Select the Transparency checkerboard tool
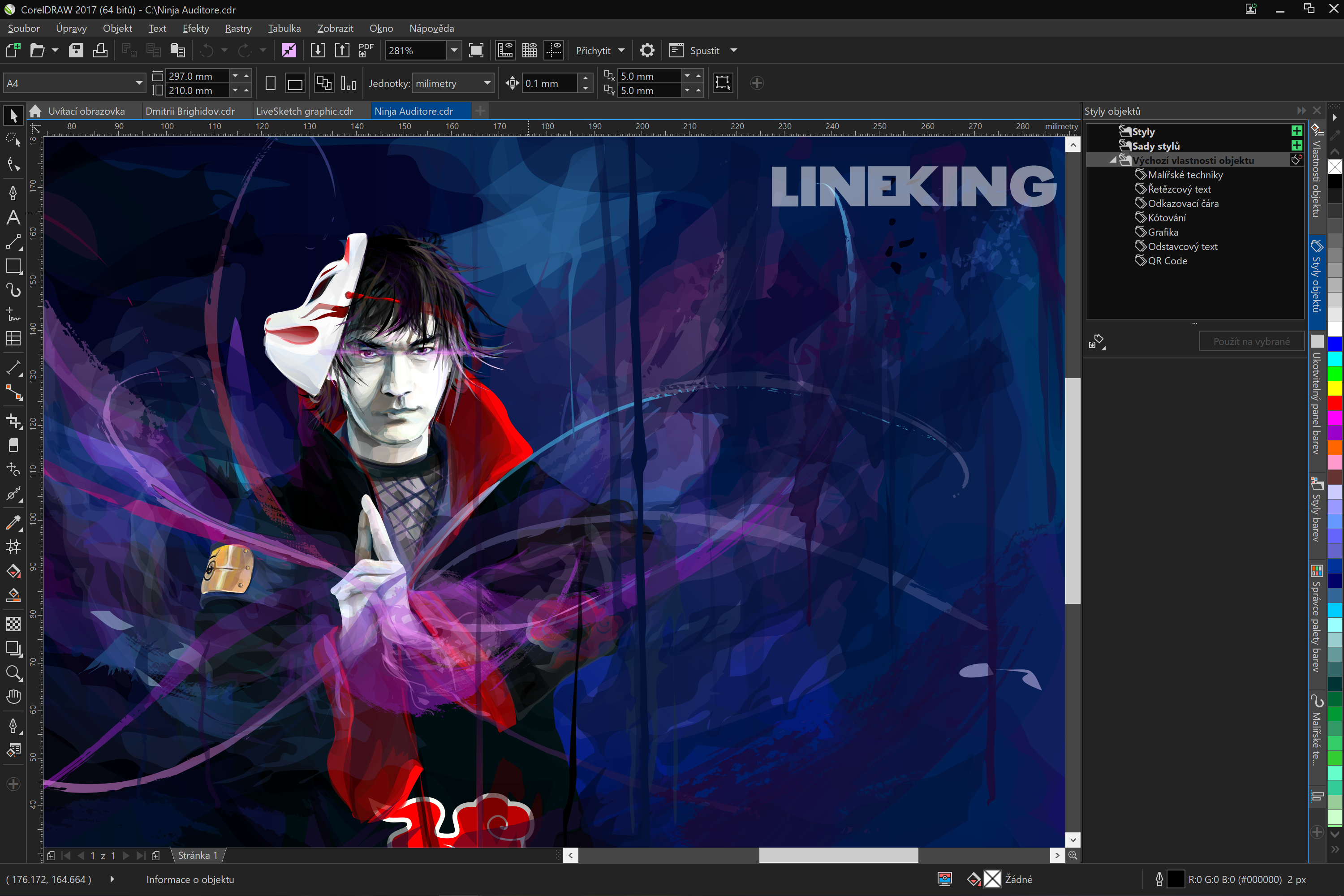 point(13,624)
